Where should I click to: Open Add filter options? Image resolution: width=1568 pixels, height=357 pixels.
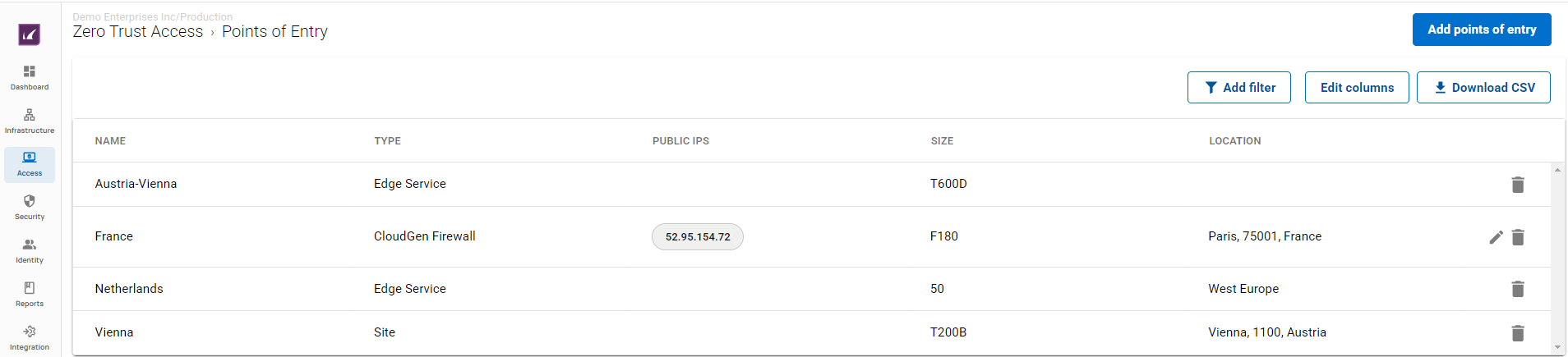point(1239,88)
